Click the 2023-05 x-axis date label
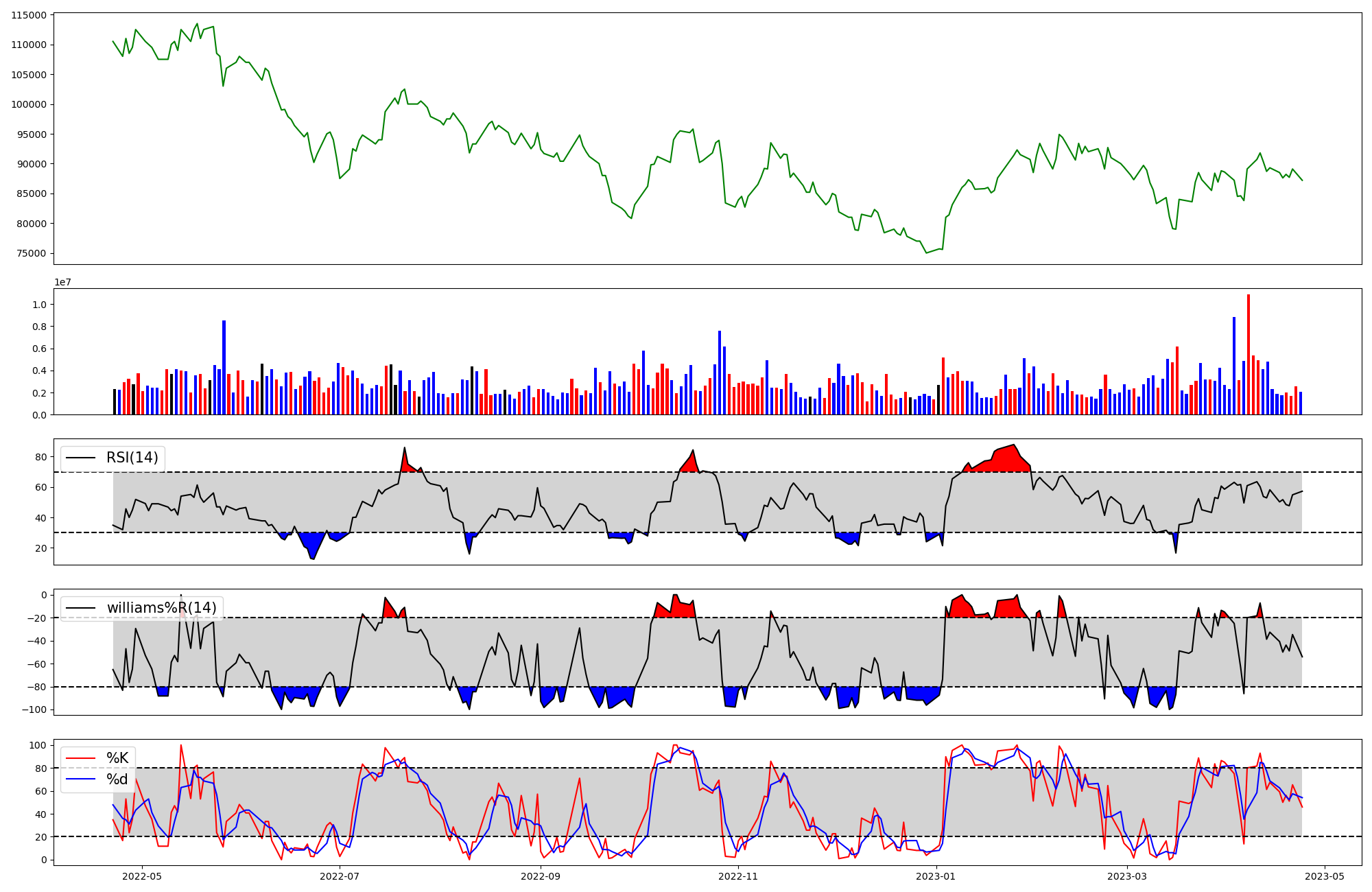Screen dimensions: 1372x892 pos(1325,876)
